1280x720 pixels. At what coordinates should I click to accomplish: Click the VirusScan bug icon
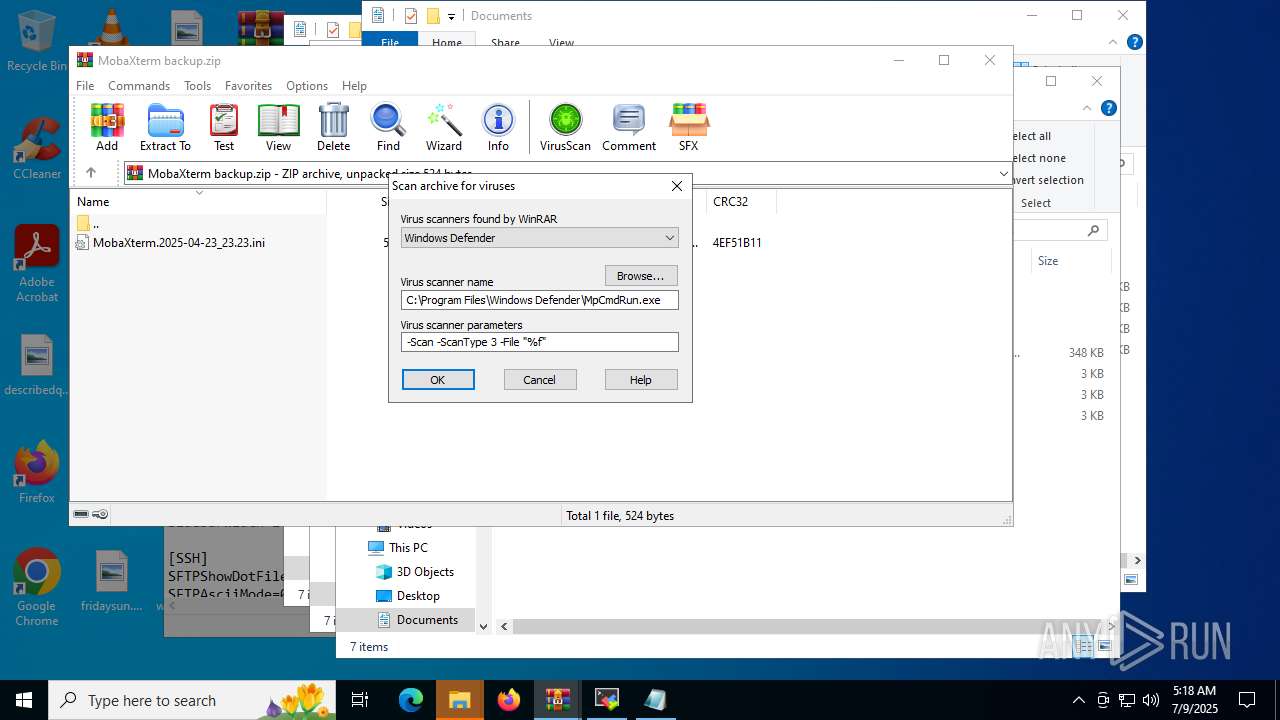[565, 127]
